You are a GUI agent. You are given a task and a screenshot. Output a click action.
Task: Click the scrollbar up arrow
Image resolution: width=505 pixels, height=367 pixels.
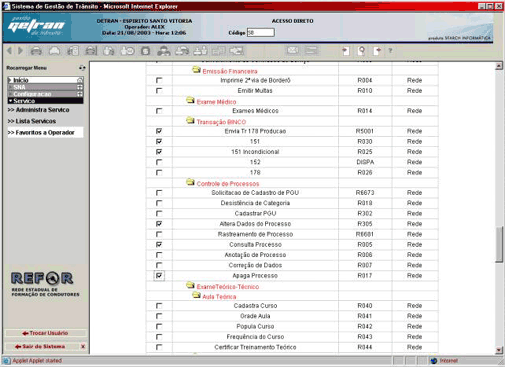(499, 66)
